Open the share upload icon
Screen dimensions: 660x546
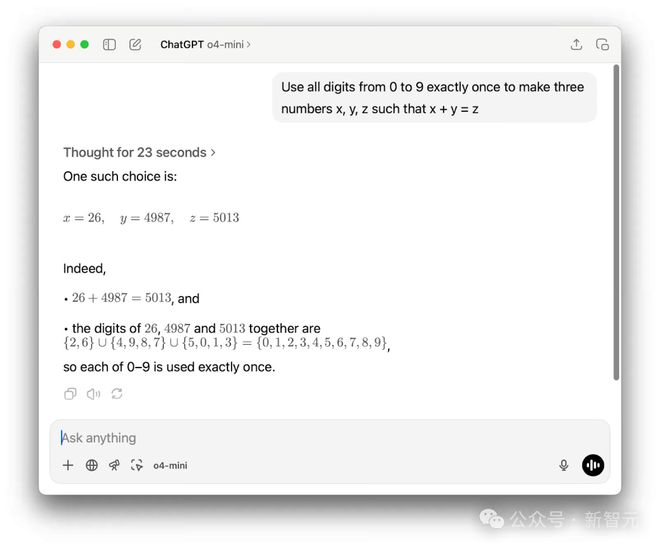click(576, 44)
